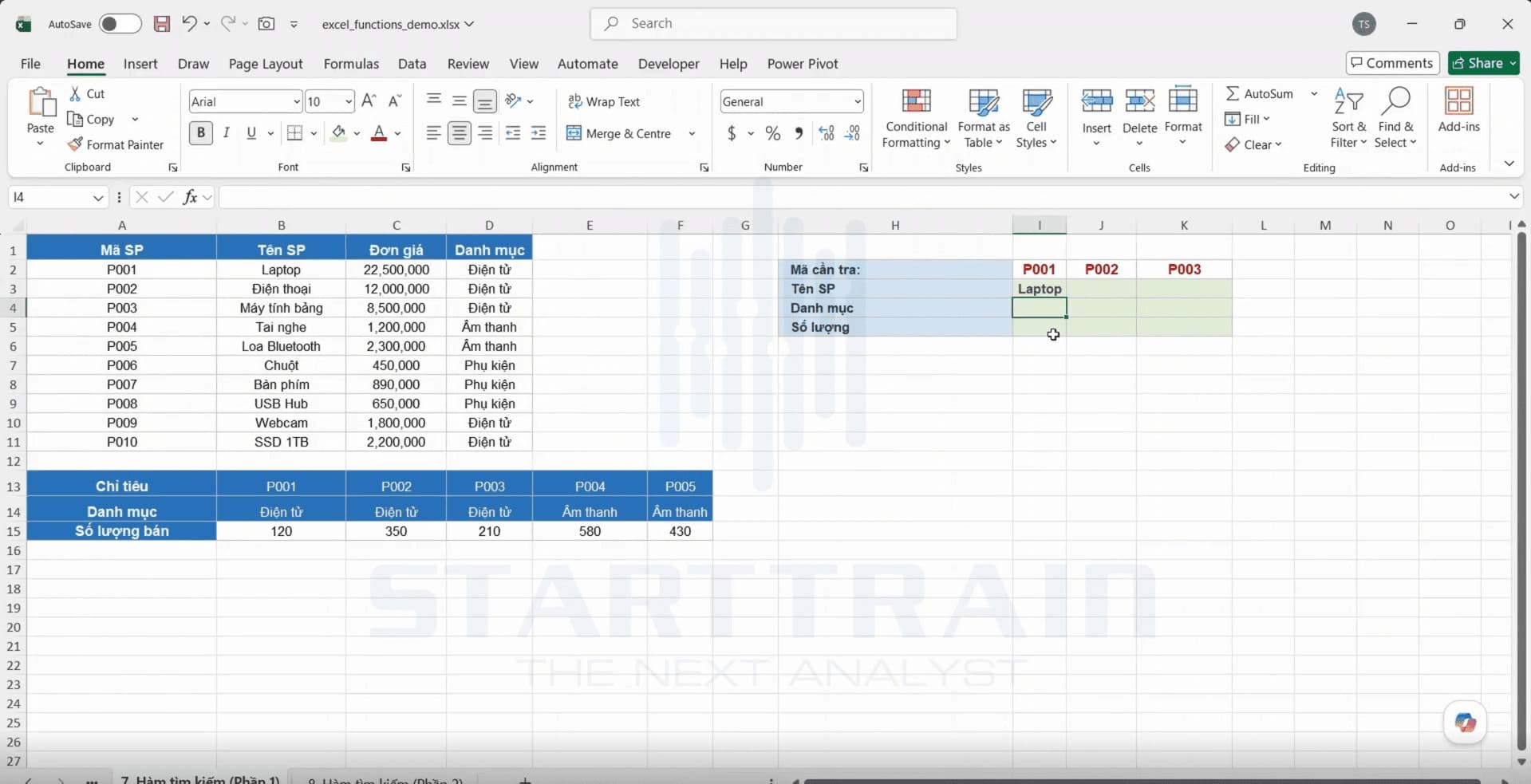The image size is (1531, 784).
Task: Click the Increase Indent icon
Action: (x=539, y=133)
